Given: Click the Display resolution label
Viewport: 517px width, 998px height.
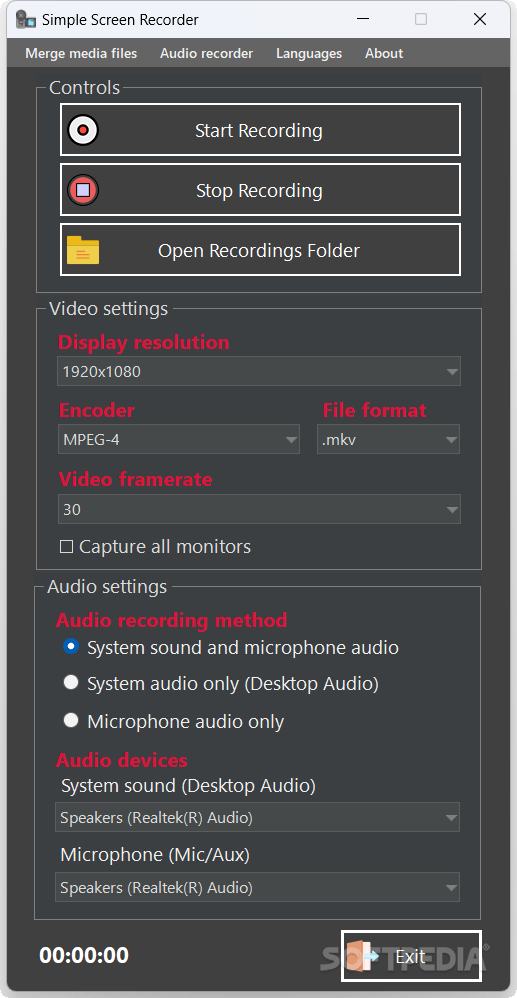Looking at the screenshot, I should (144, 342).
